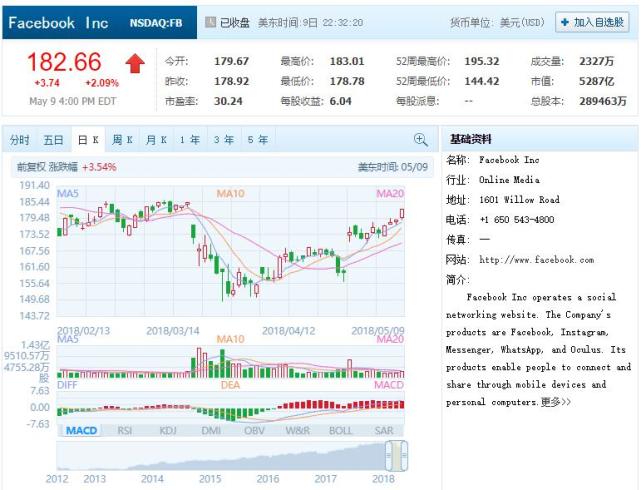Click the 最高价 value 183.01

(x=347, y=61)
